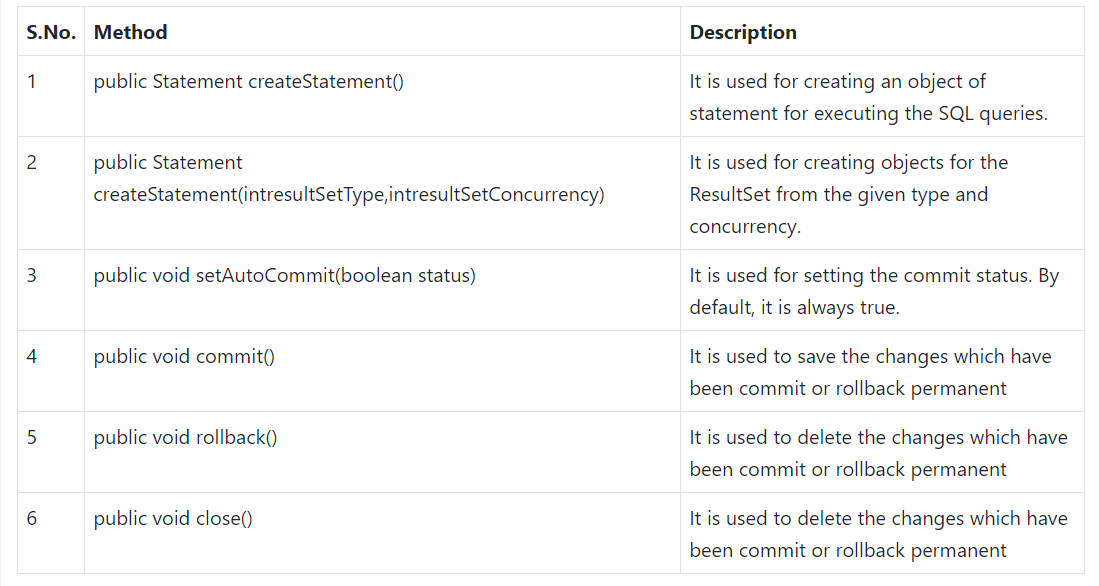The image size is (1099, 586).
Task: Click serial number 6 beside close()
Action: [x=32, y=518]
